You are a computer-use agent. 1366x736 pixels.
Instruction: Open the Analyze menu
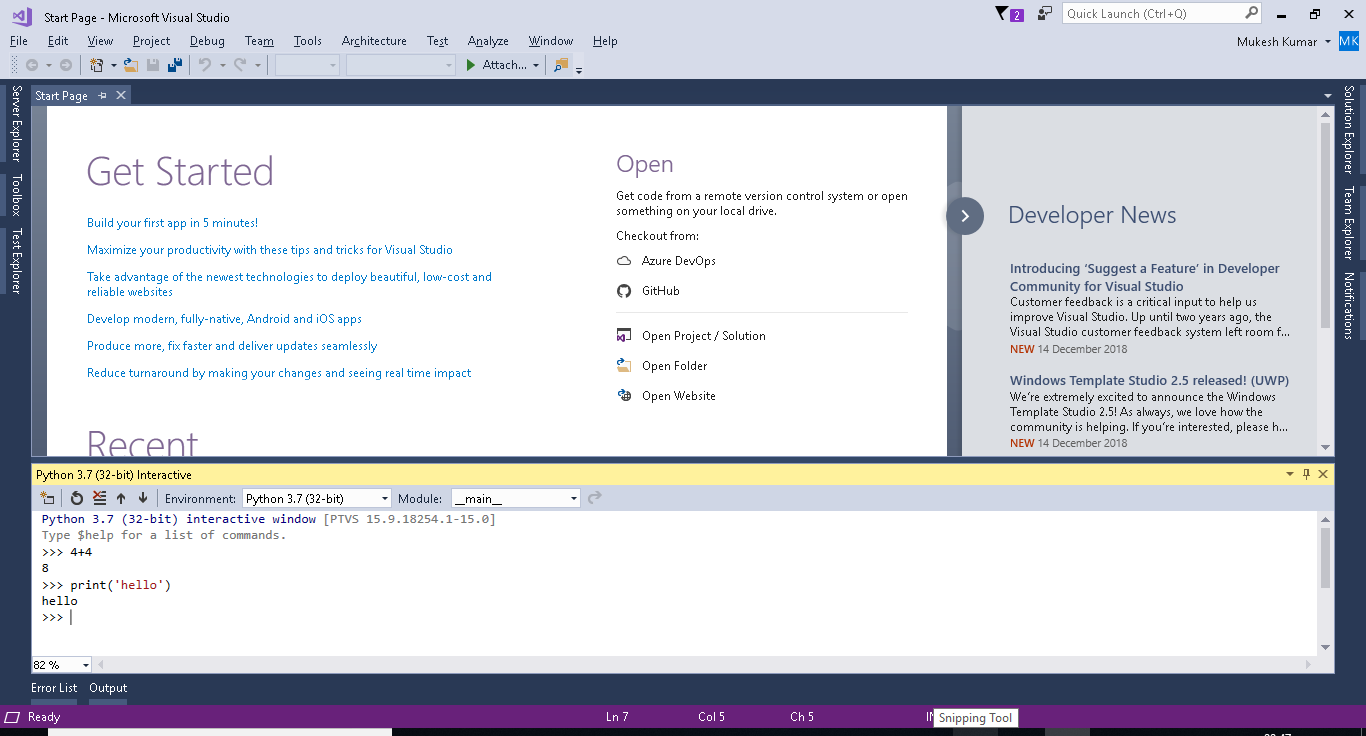coord(488,41)
